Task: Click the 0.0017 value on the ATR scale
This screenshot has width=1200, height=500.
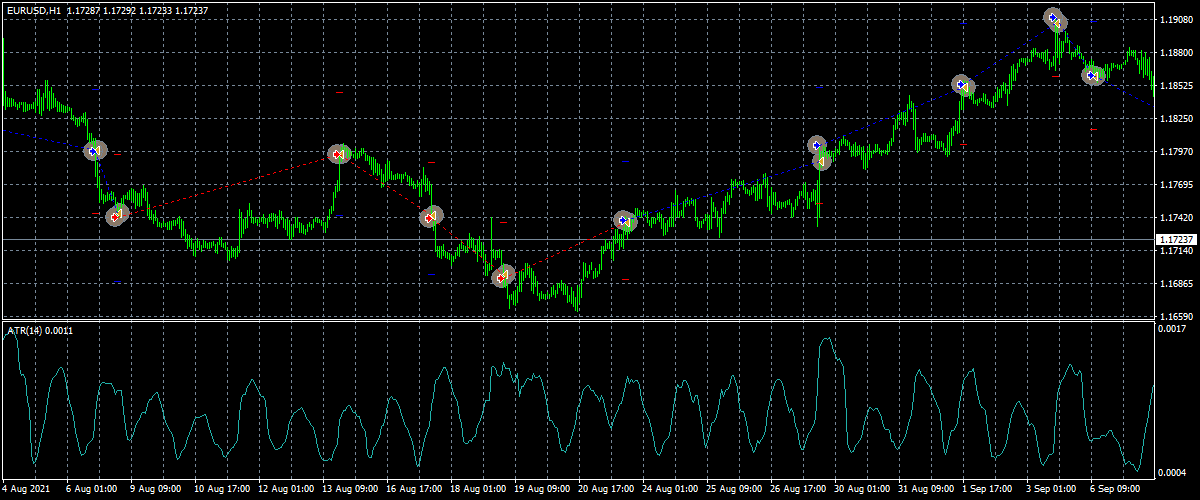Action: tap(1172, 328)
